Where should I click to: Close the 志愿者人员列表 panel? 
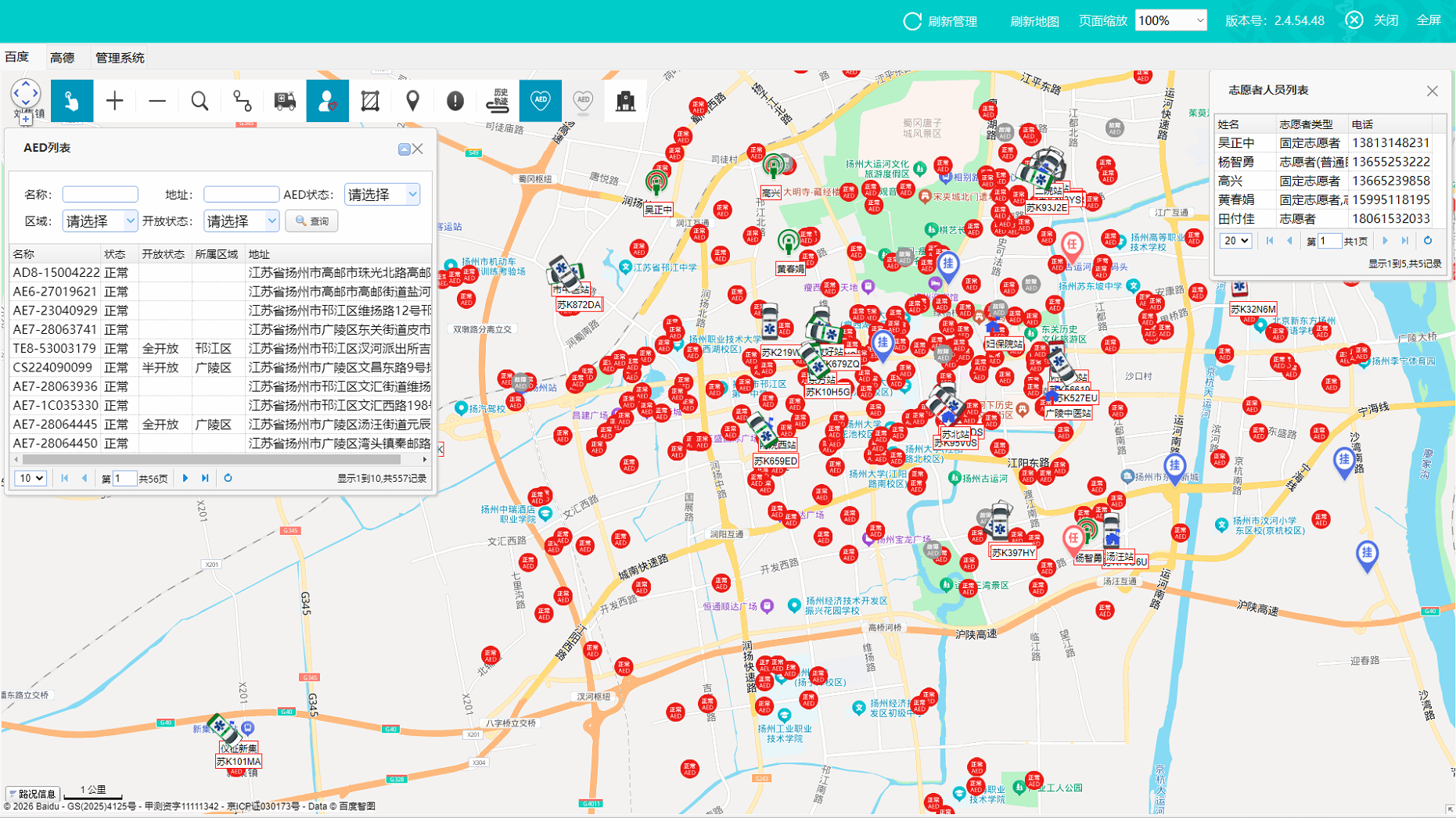[x=1432, y=91]
